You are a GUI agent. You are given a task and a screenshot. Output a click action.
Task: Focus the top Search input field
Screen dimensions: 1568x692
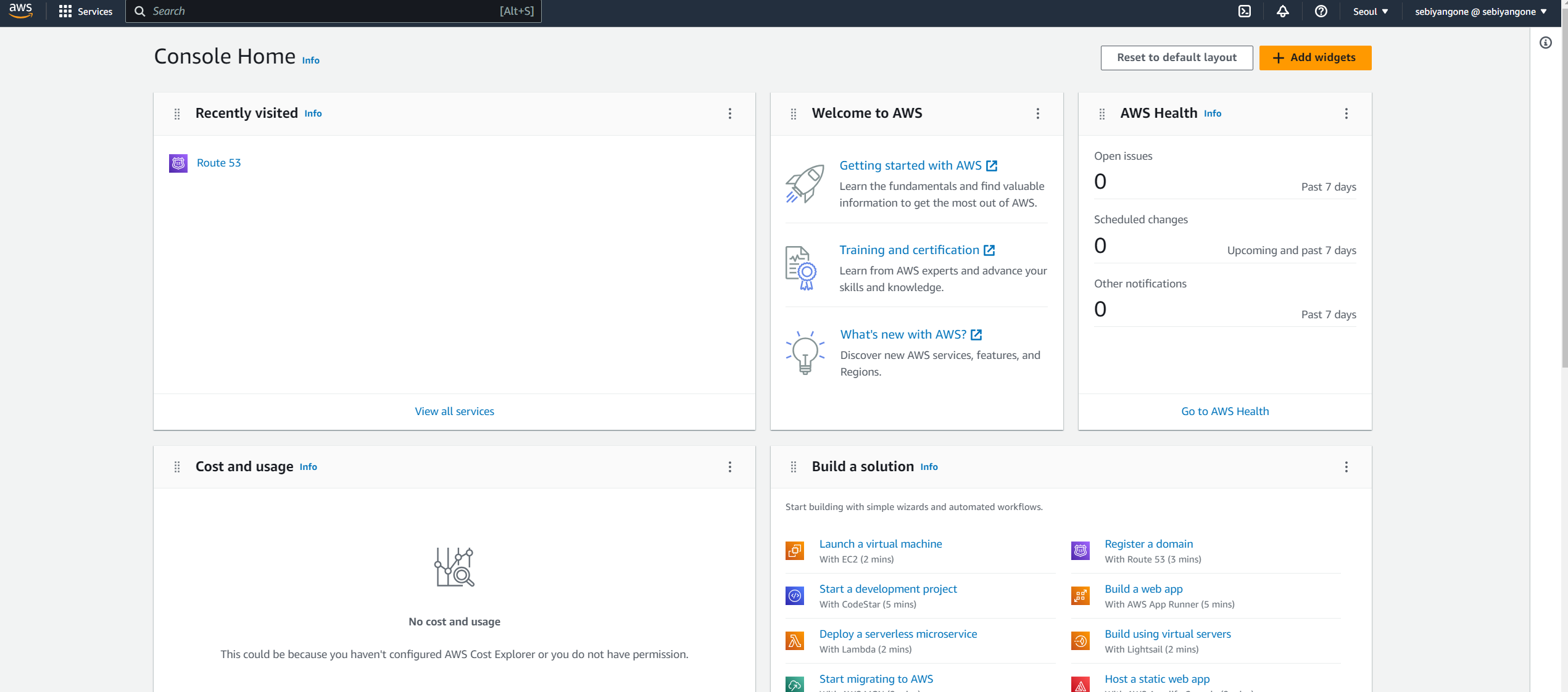tap(333, 11)
